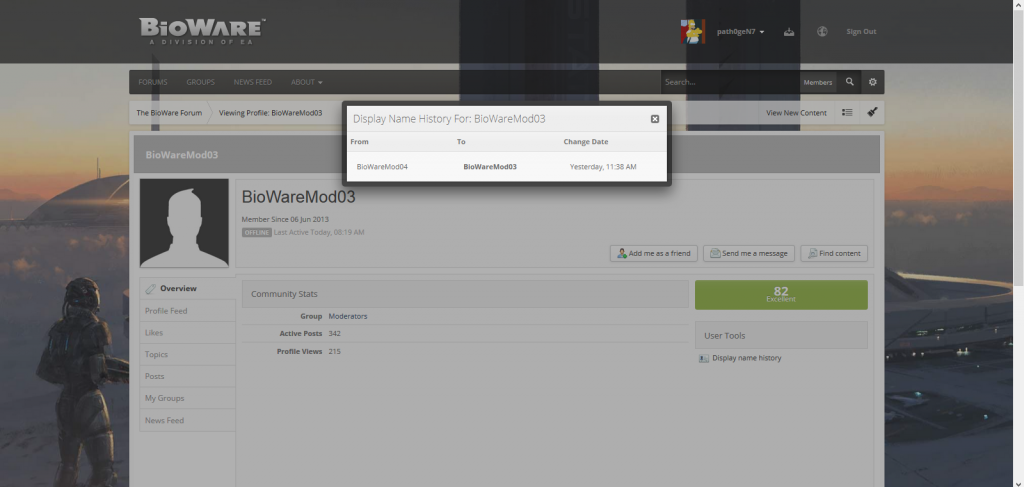This screenshot has width=1024, height=487.
Task: Click the Display name history icon
Action: [x=703, y=358]
